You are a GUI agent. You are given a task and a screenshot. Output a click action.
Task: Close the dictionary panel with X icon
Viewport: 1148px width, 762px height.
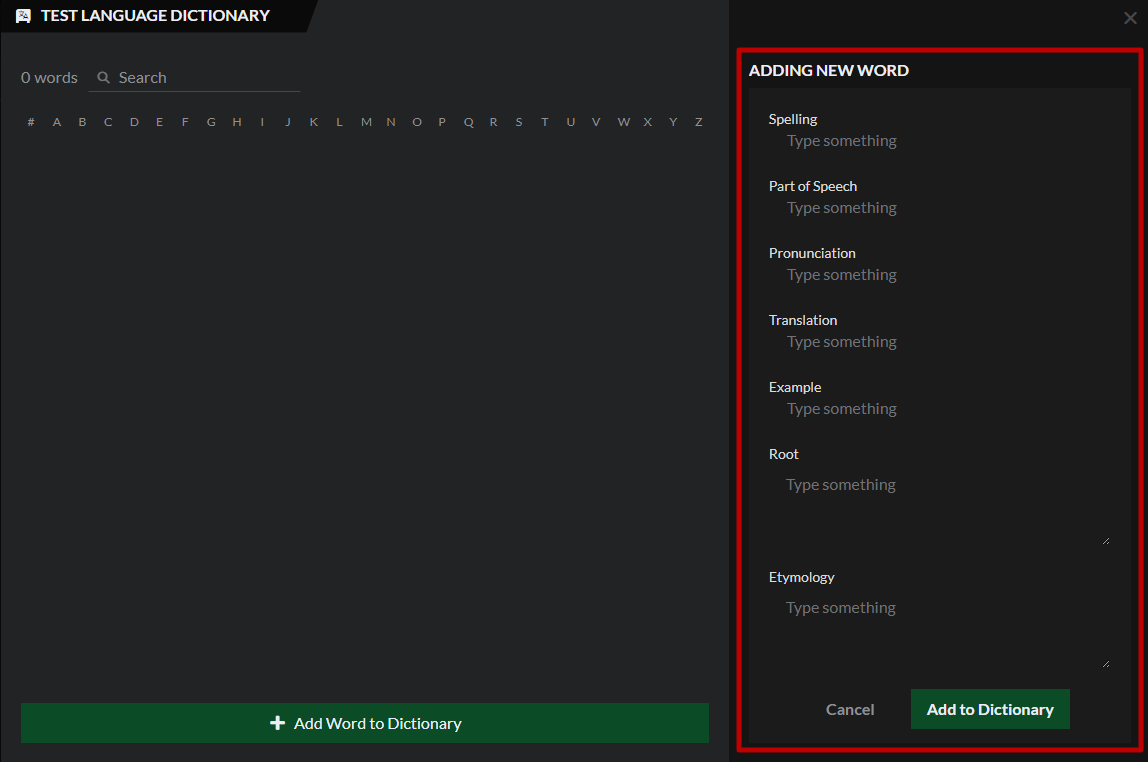(1130, 18)
